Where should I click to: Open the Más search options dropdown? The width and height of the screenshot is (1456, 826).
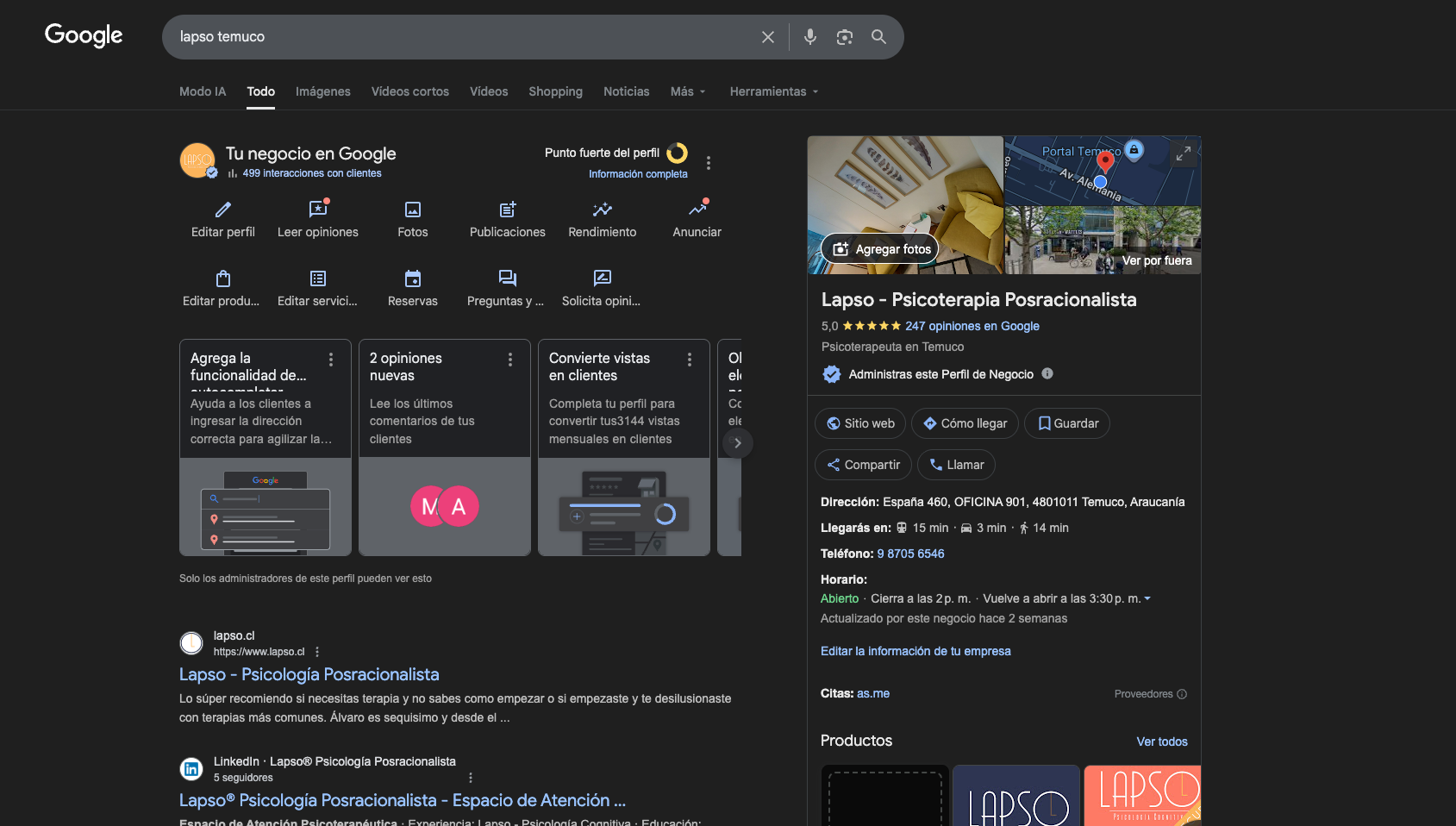coord(687,91)
